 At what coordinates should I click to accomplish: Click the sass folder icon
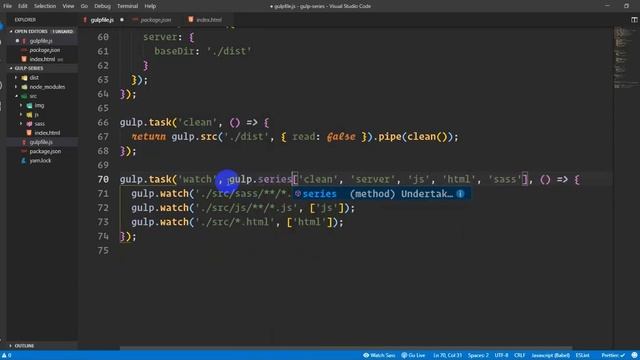(29, 124)
